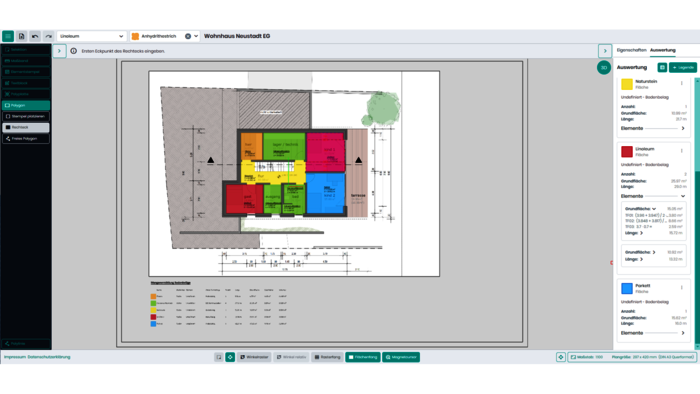Switch to the 3D view button
This screenshot has height=394, width=700.
point(604,67)
